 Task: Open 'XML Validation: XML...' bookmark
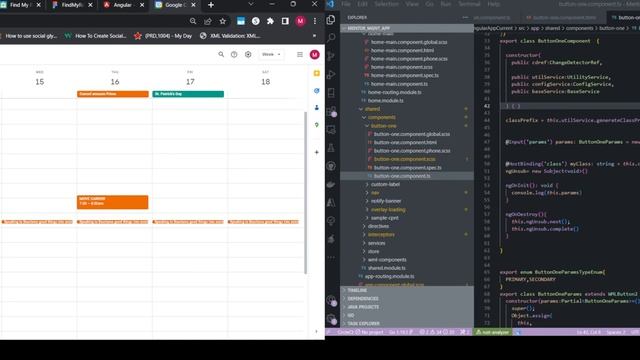(x=230, y=36)
